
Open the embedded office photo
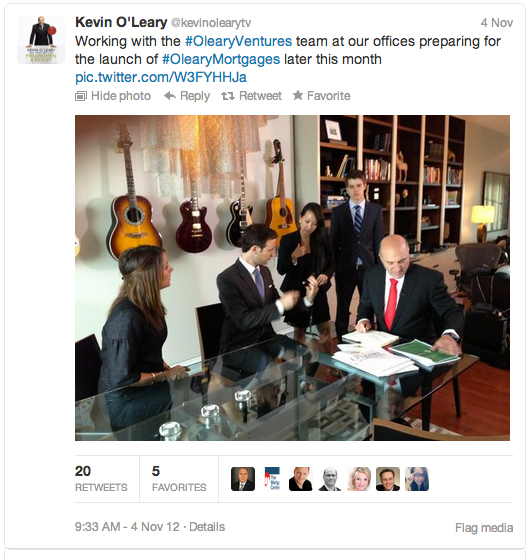pyautogui.click(x=292, y=278)
